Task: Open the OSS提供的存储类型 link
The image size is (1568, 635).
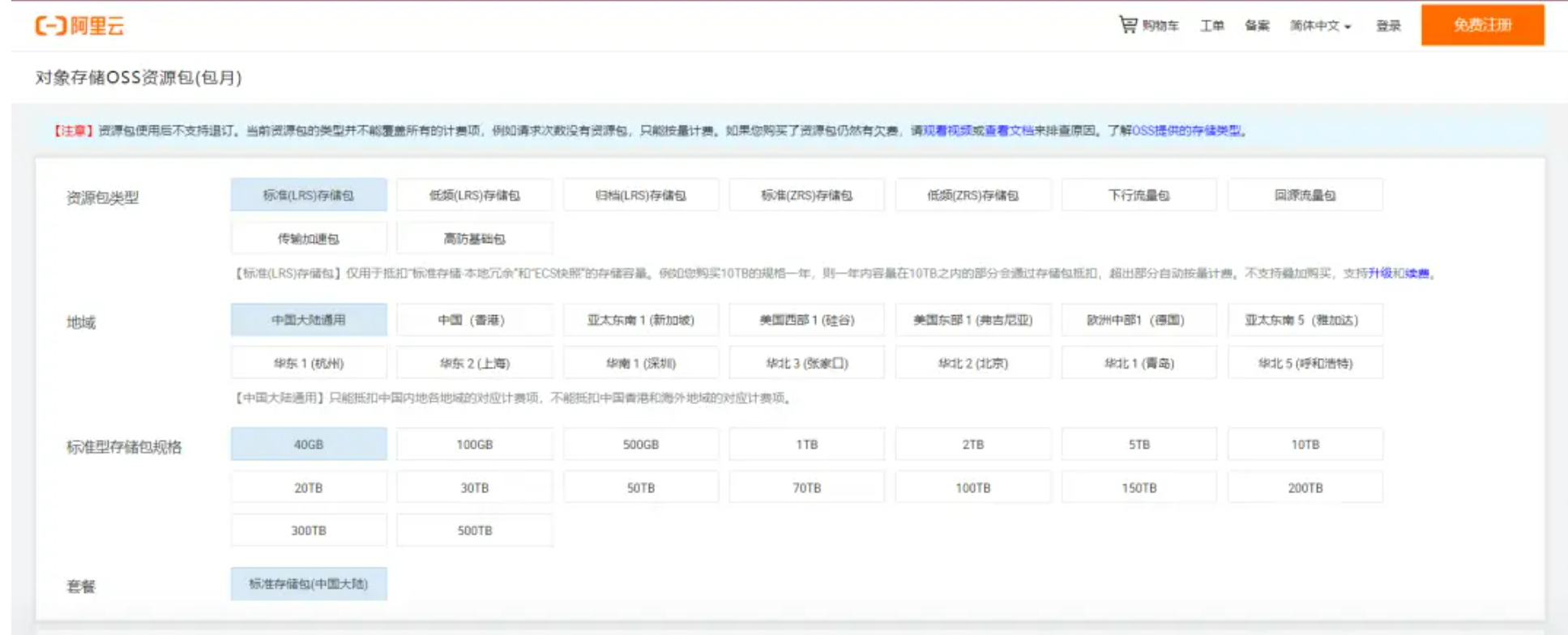Action: click(1186, 130)
